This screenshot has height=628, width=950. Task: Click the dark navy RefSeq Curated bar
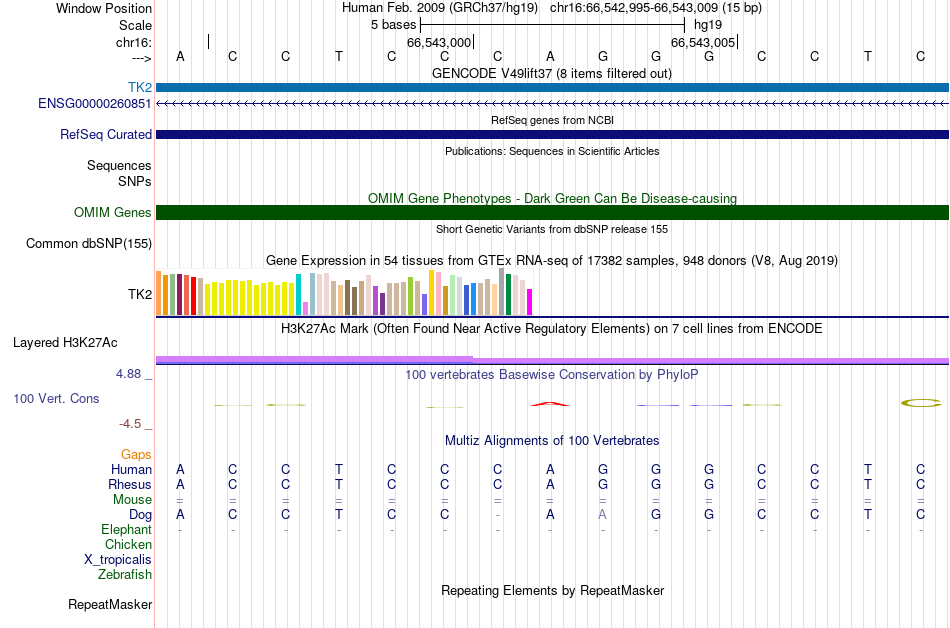click(552, 134)
